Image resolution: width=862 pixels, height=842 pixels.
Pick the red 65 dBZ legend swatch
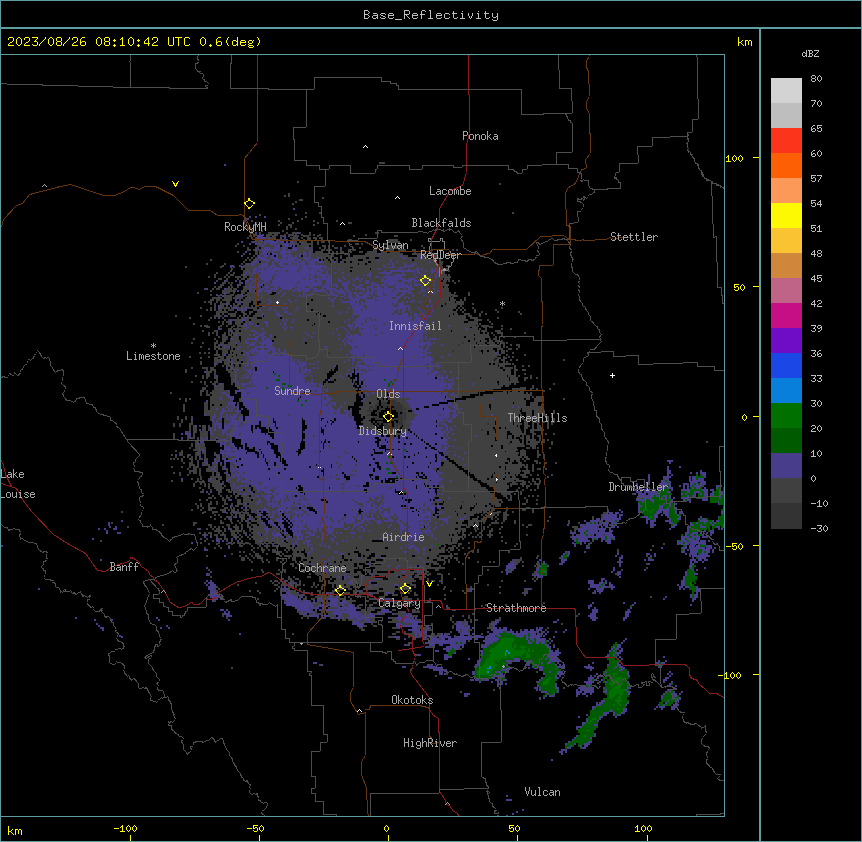point(786,140)
